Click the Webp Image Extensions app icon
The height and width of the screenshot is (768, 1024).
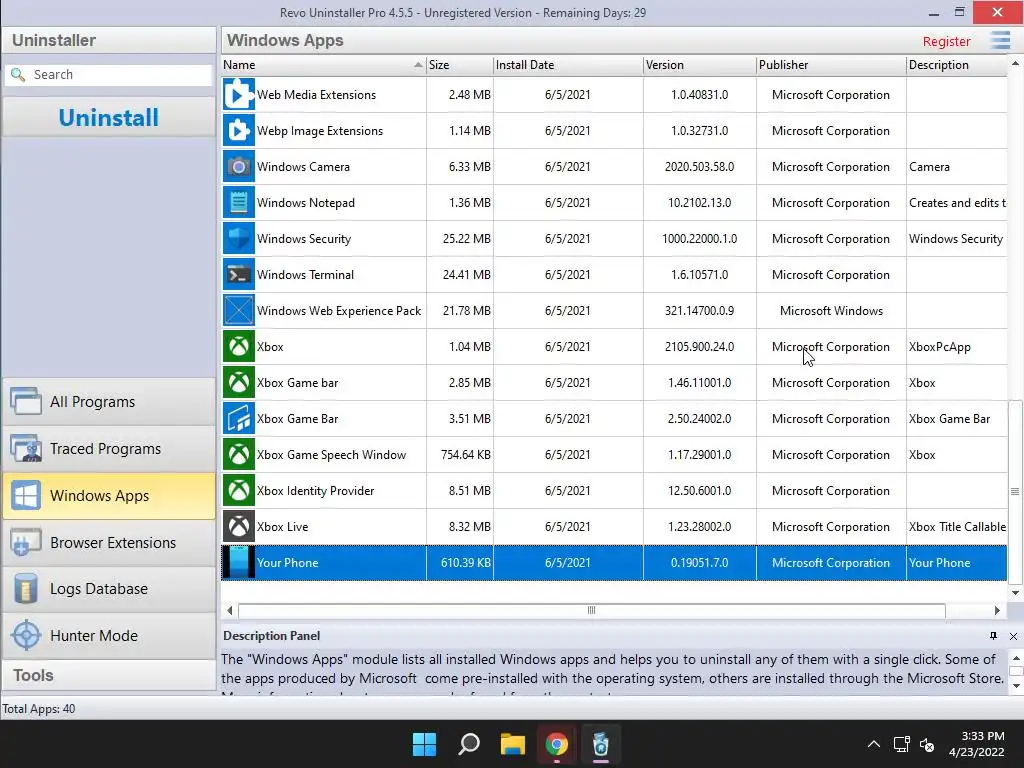click(x=238, y=131)
